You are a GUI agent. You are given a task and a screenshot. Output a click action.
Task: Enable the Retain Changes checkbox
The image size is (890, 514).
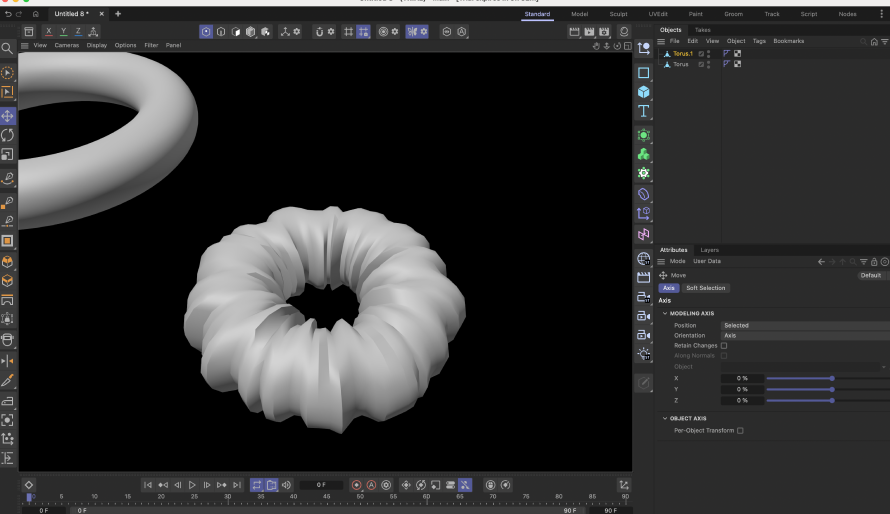tap(724, 345)
